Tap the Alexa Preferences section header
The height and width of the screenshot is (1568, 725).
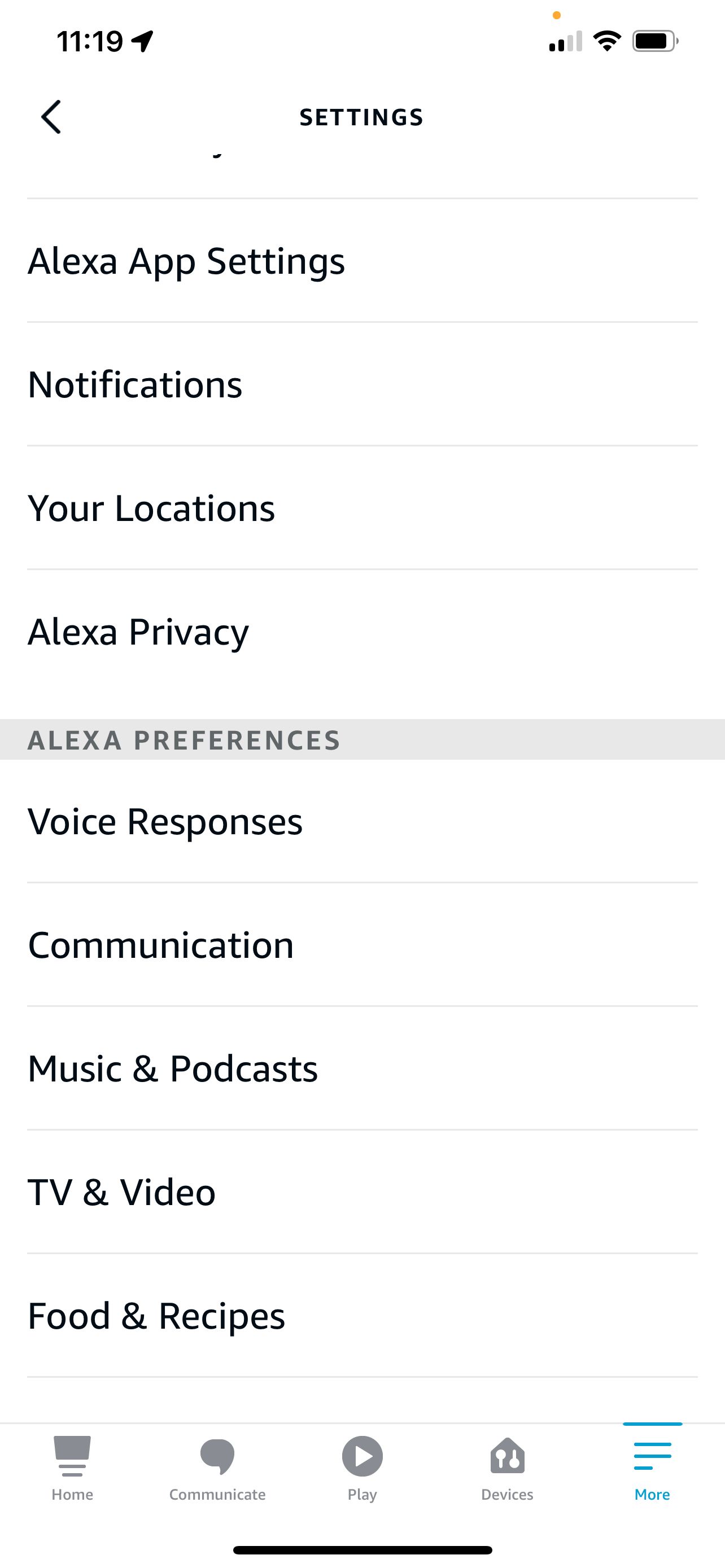[184, 739]
